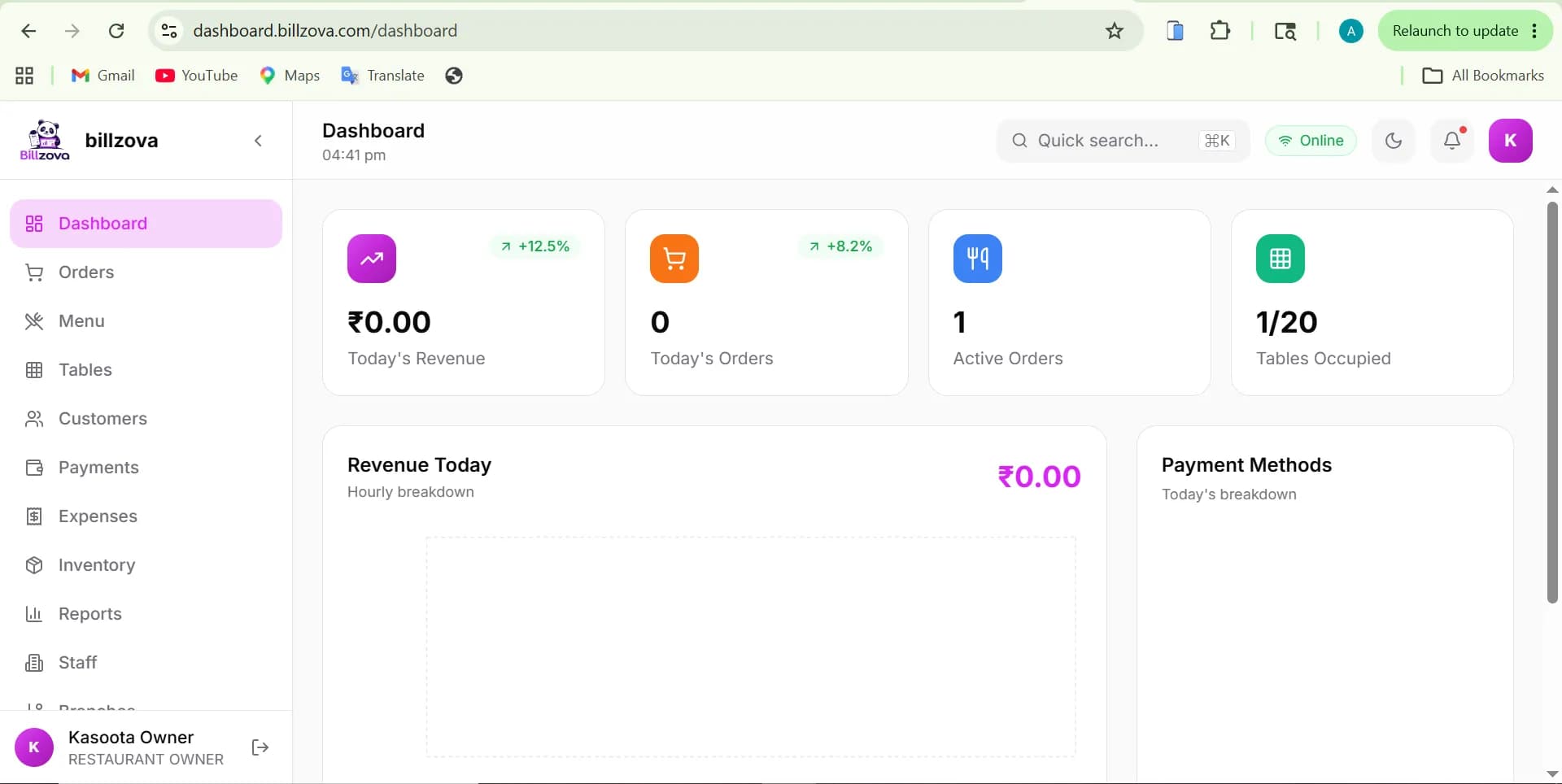Open the K profile avatar in header

pyautogui.click(x=1511, y=141)
